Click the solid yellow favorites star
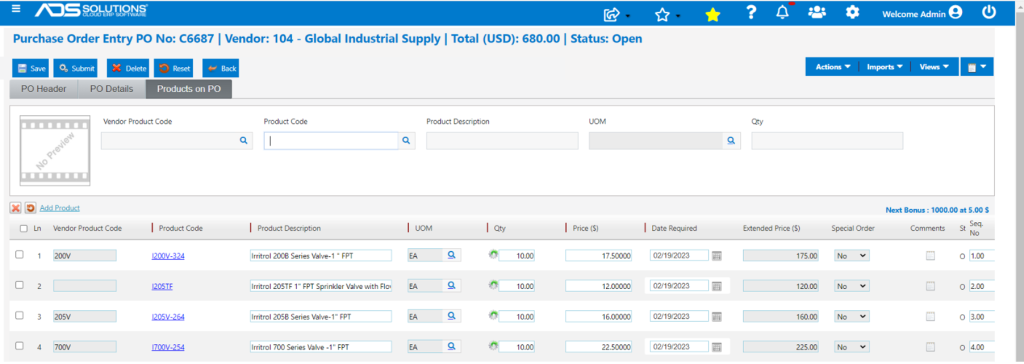 coord(712,14)
